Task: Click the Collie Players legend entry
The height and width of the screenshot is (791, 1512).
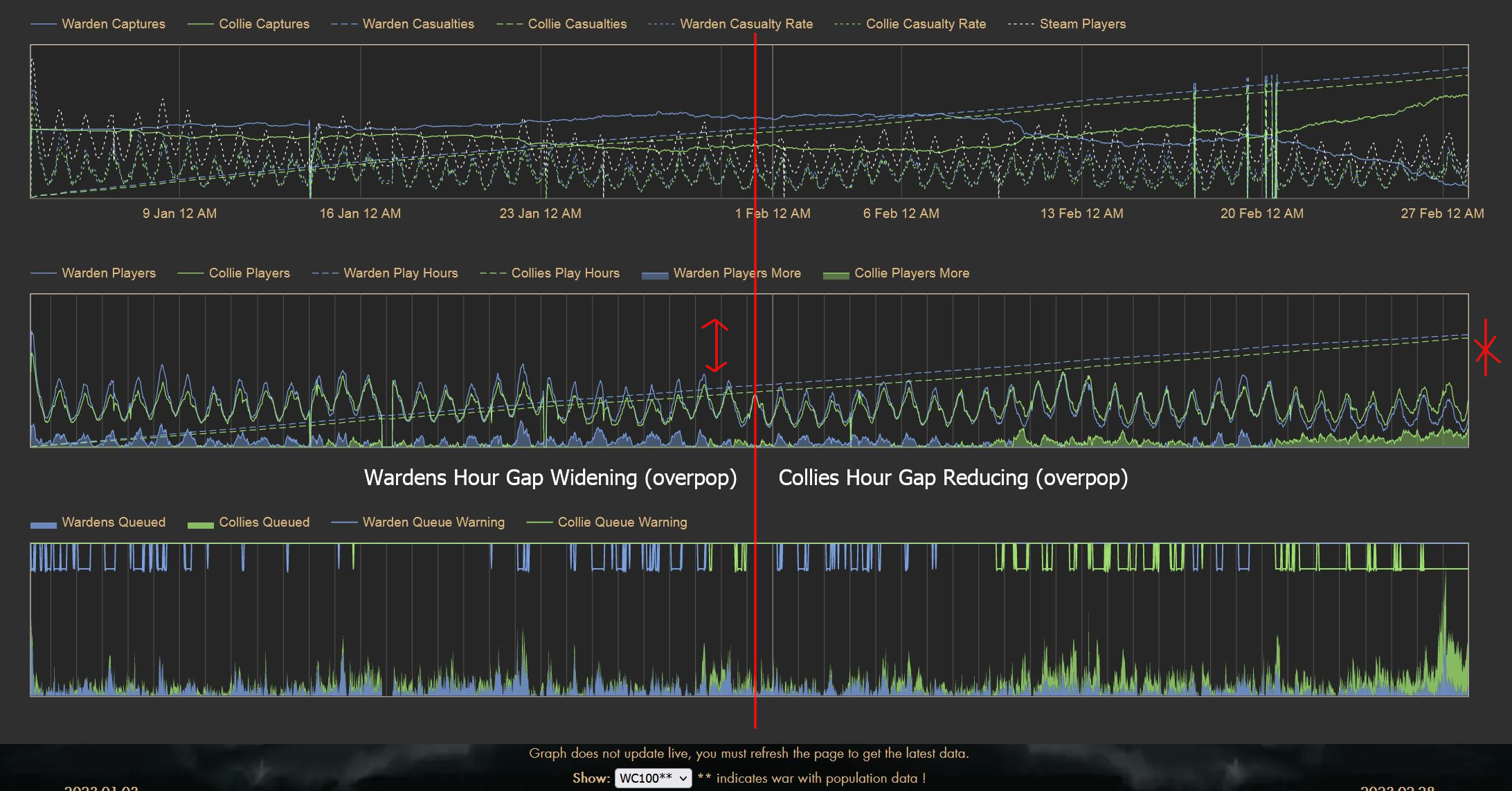Action: click(249, 273)
